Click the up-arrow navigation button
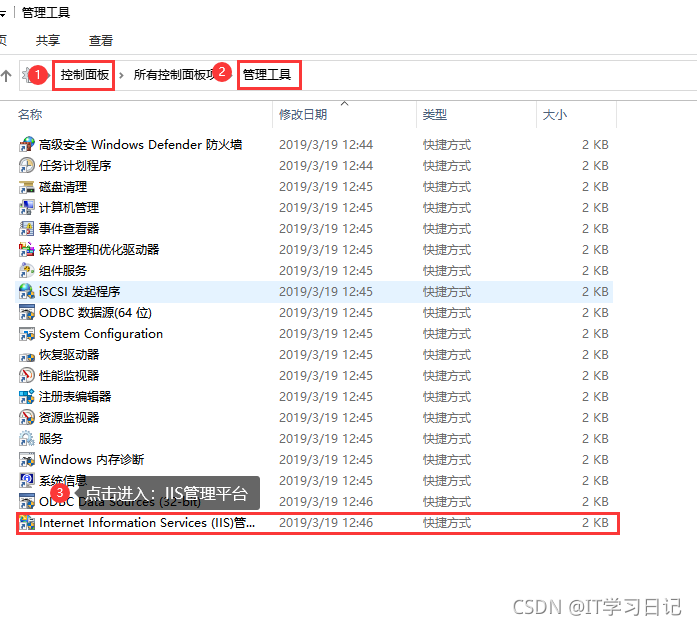The width and height of the screenshot is (697, 625). pos(6,76)
